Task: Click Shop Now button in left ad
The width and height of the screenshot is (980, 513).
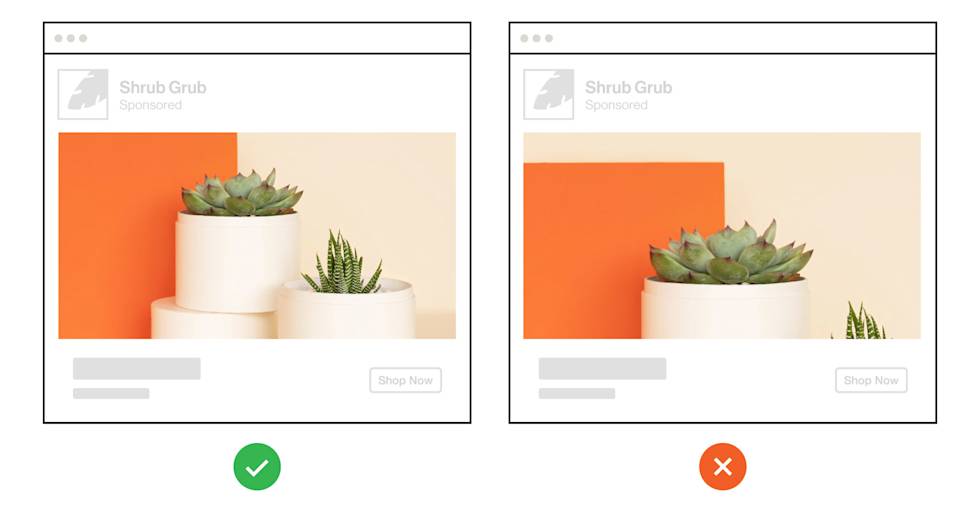Action: 406,380
